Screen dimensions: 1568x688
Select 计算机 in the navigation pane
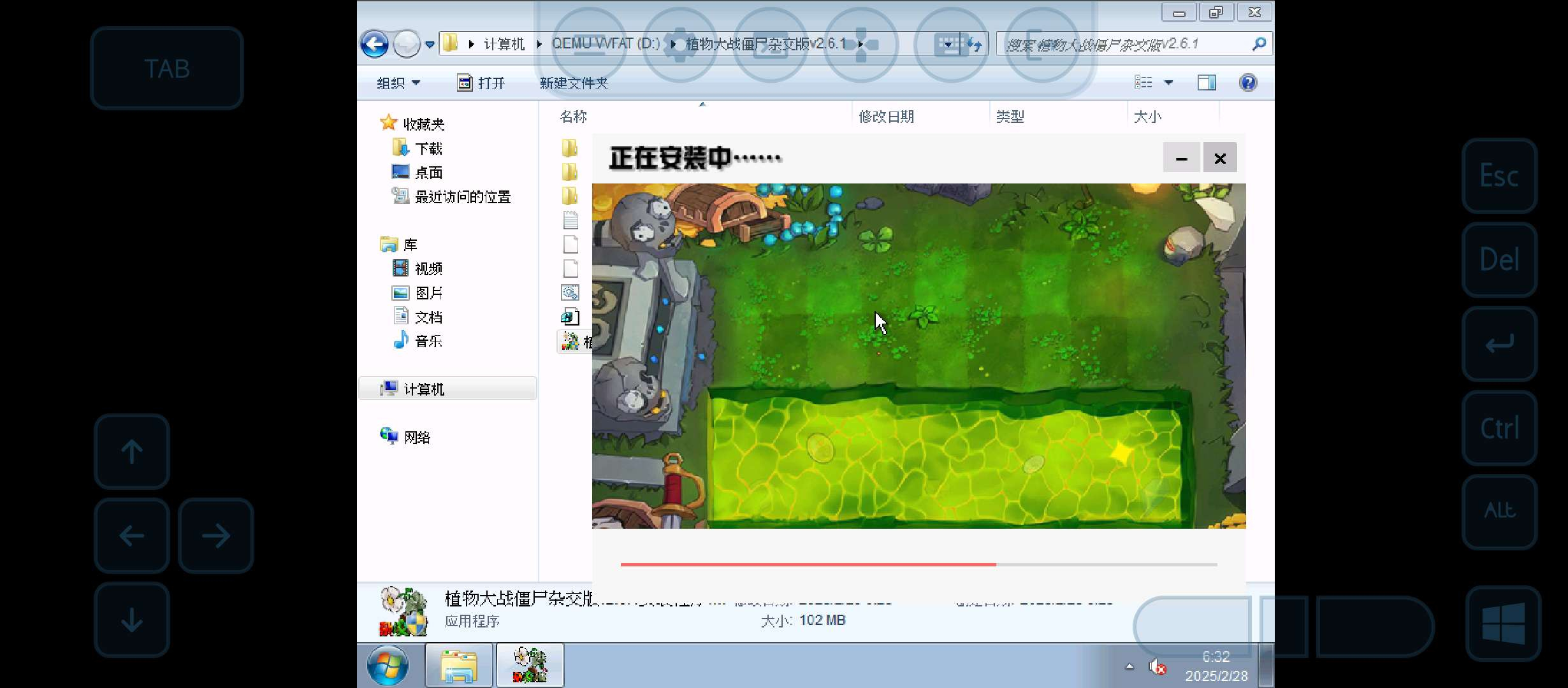423,389
